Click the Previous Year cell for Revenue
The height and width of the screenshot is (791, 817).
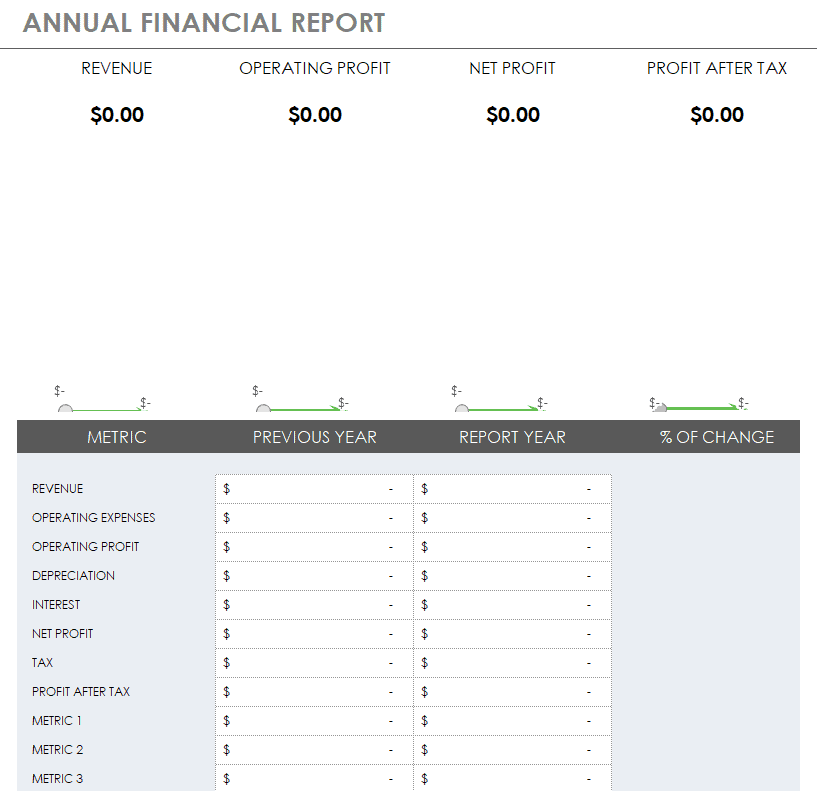click(314, 489)
